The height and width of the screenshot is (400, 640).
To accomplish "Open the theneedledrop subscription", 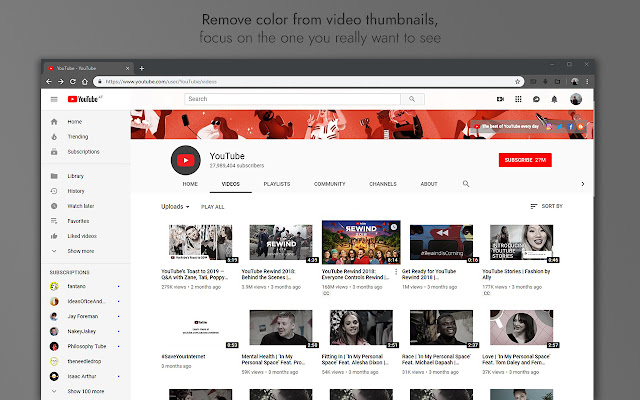I will [86, 361].
